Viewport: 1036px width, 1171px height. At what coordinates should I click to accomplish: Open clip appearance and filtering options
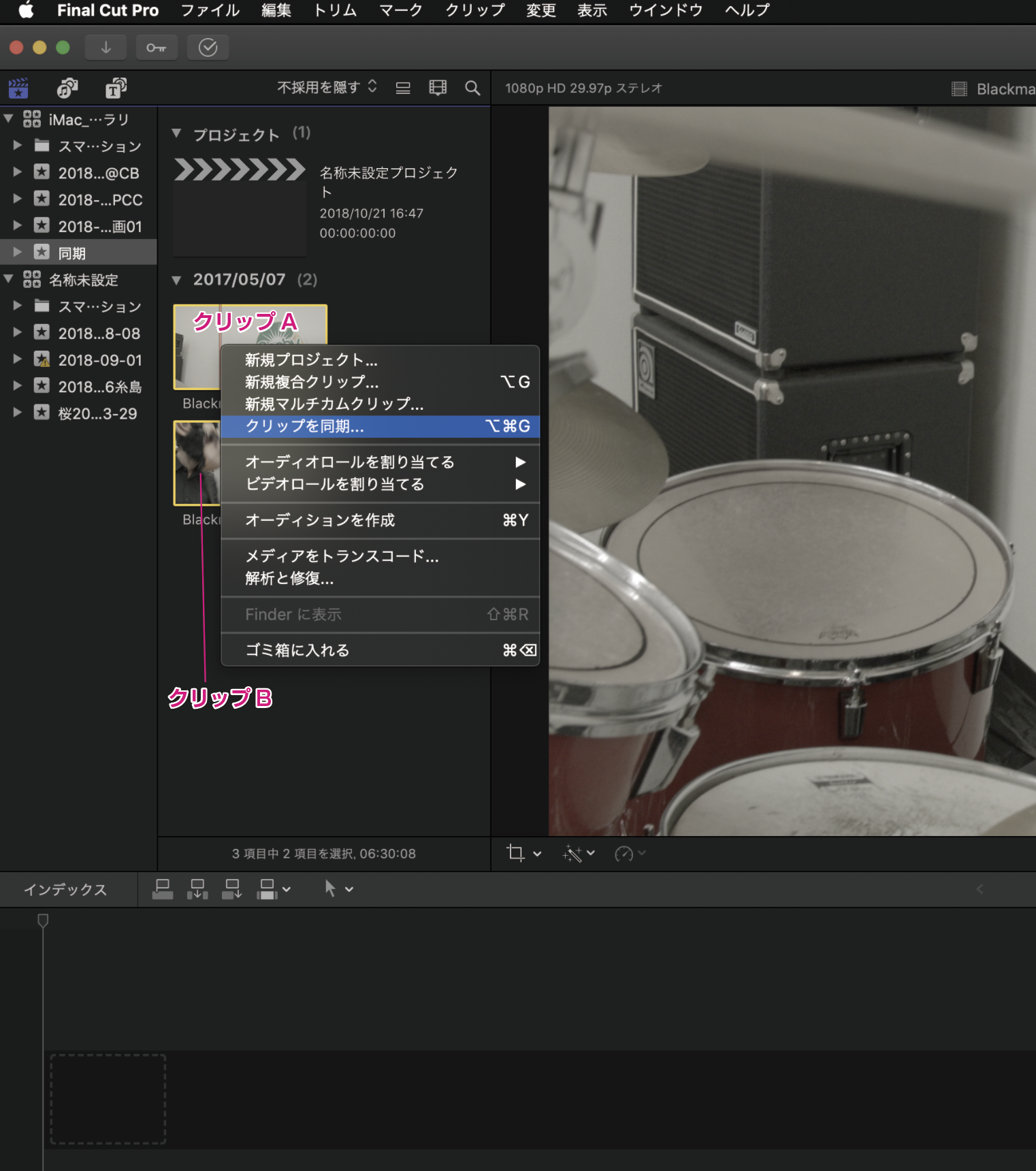pos(438,88)
